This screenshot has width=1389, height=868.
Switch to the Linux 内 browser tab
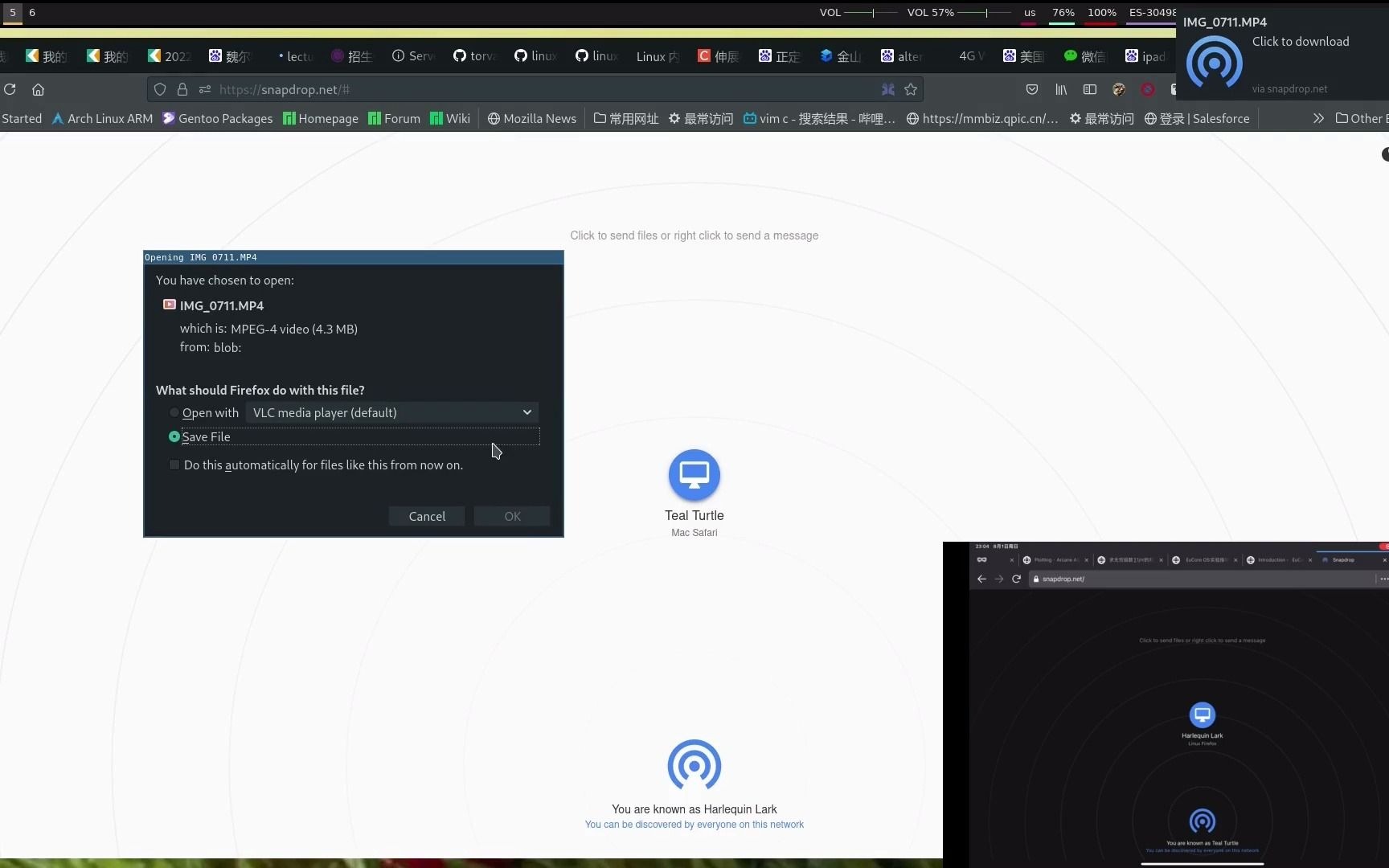(x=658, y=56)
